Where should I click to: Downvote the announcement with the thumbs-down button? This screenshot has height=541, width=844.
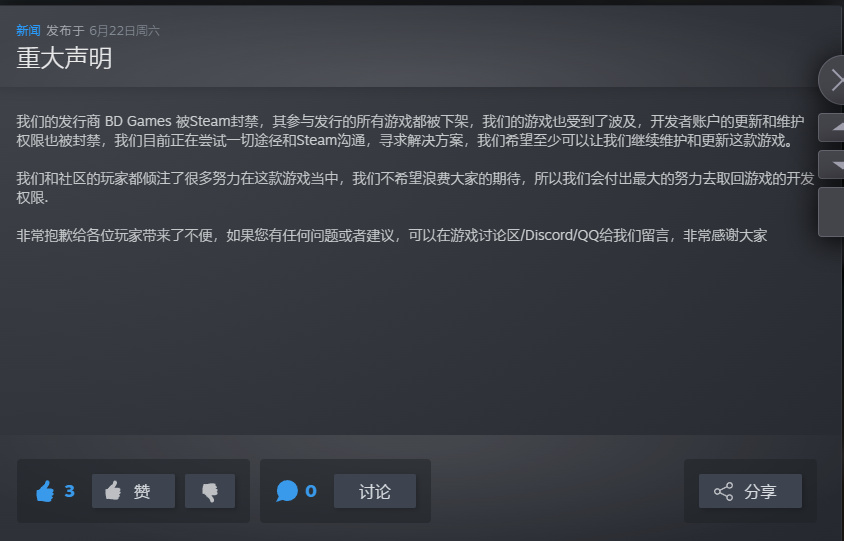click(x=210, y=491)
